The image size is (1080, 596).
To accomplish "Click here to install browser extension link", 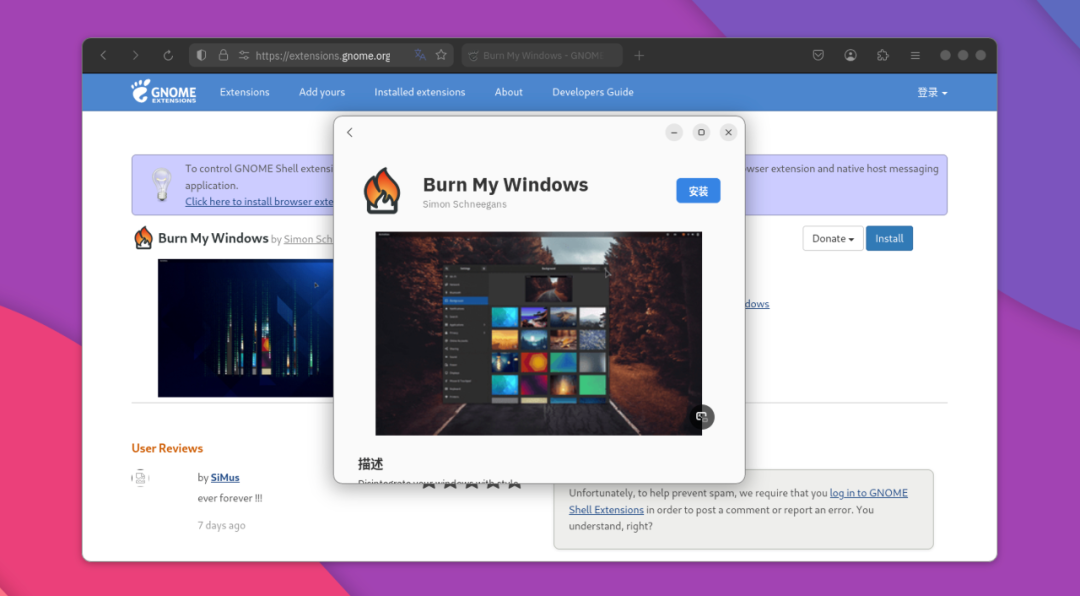I will pos(259,201).
